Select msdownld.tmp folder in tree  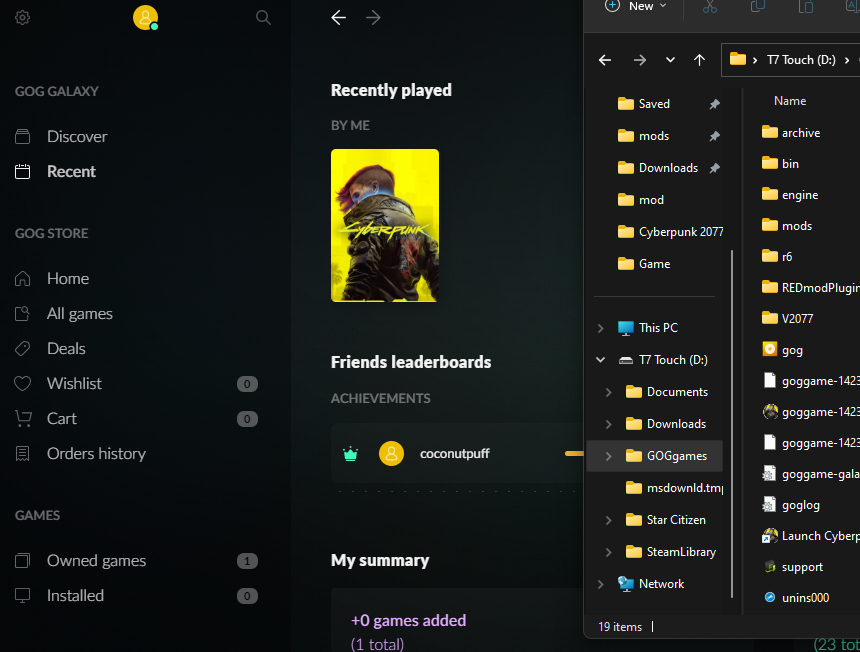tap(674, 488)
